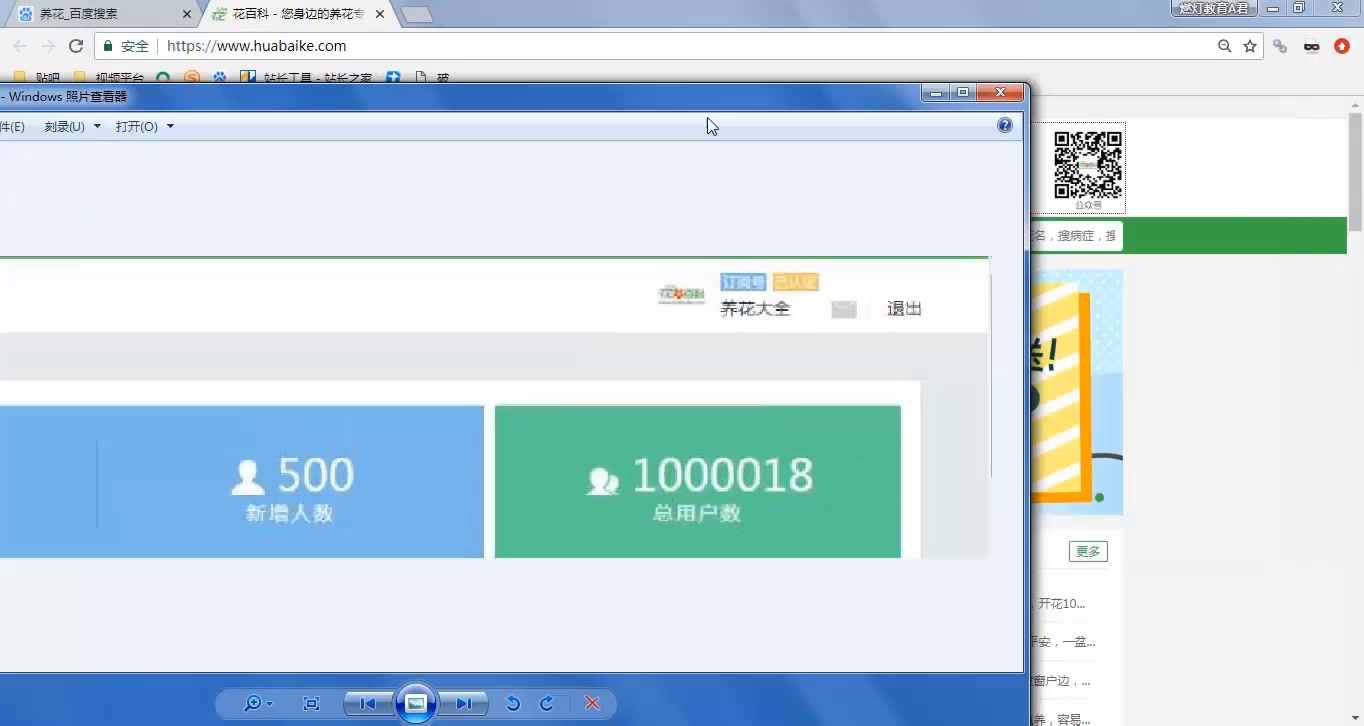Click the 养花大全 account name in photo
The height and width of the screenshot is (726, 1364).
[755, 309]
